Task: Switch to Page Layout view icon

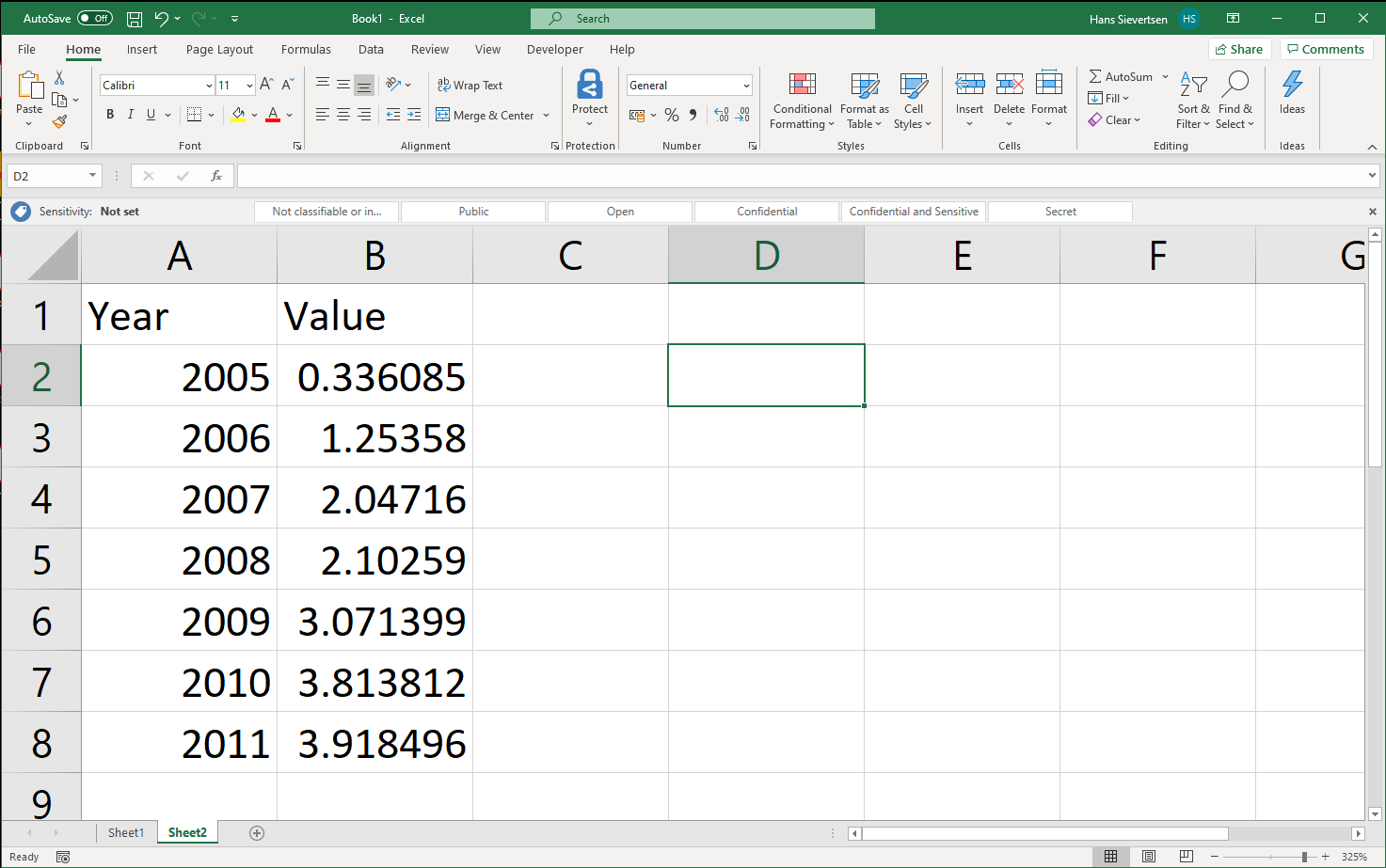Action: tap(1149, 857)
